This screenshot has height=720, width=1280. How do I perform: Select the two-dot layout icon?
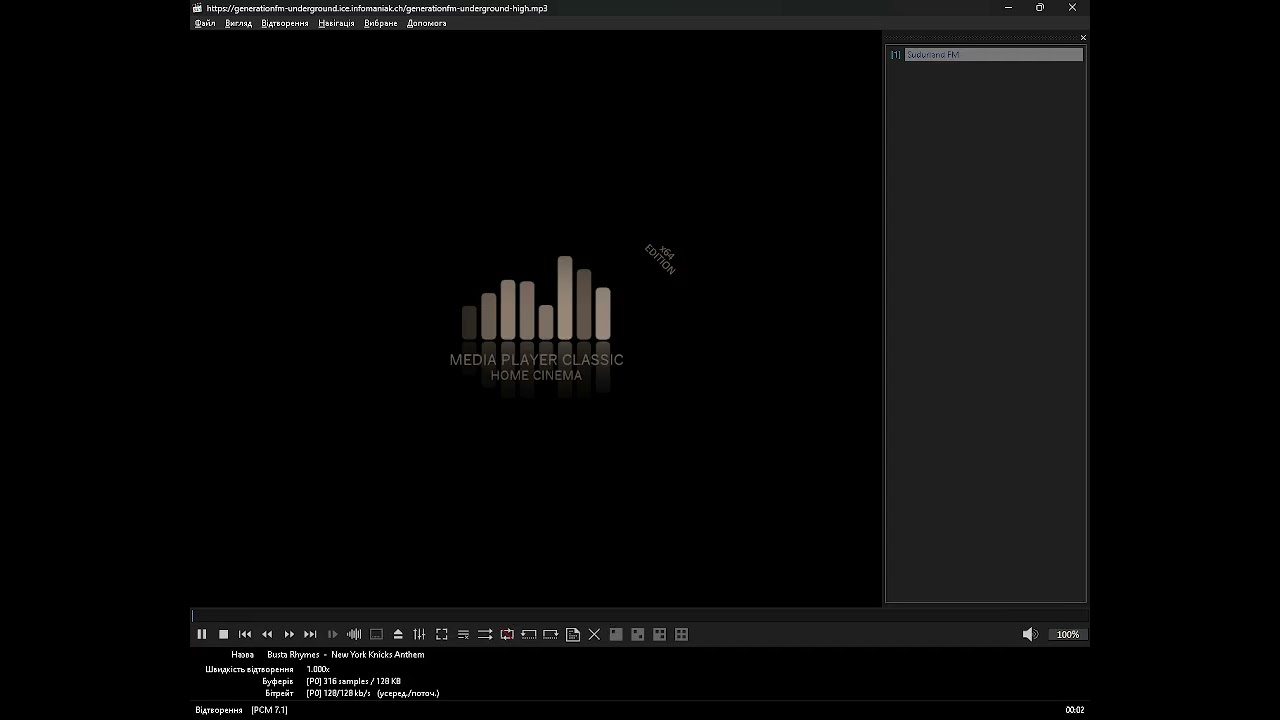coord(638,634)
